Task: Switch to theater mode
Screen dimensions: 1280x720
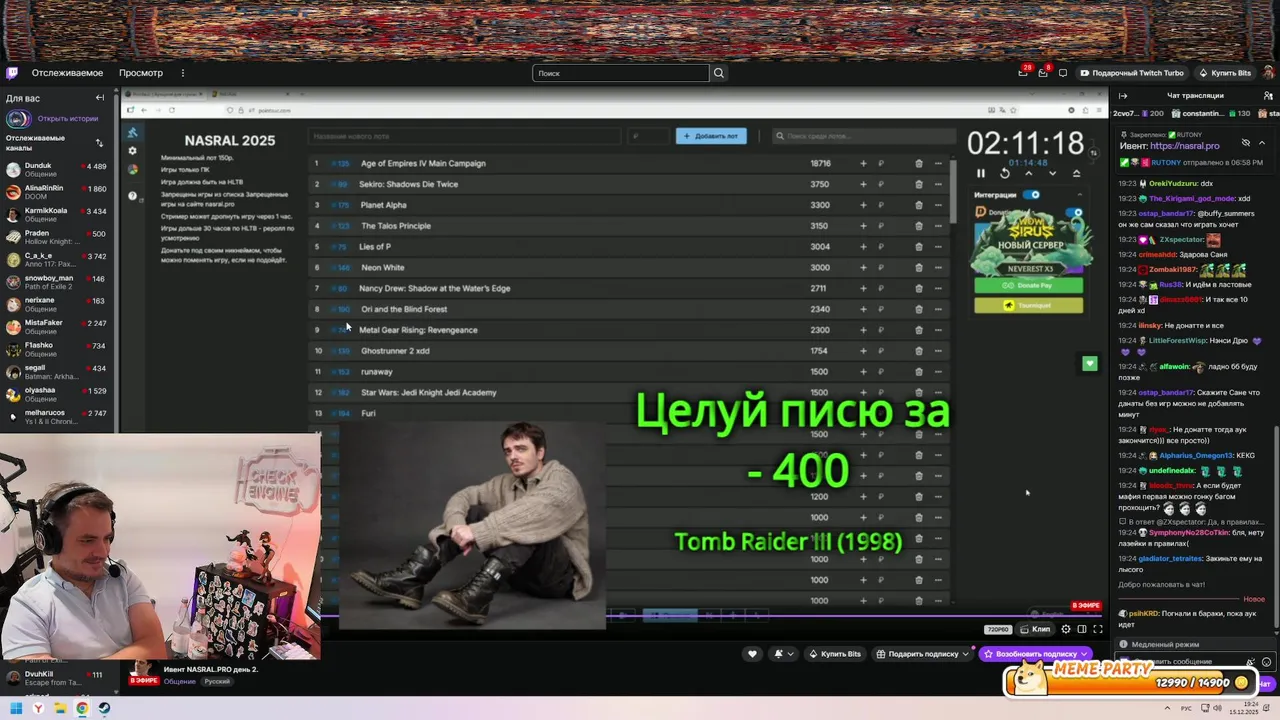Action: click(1081, 629)
